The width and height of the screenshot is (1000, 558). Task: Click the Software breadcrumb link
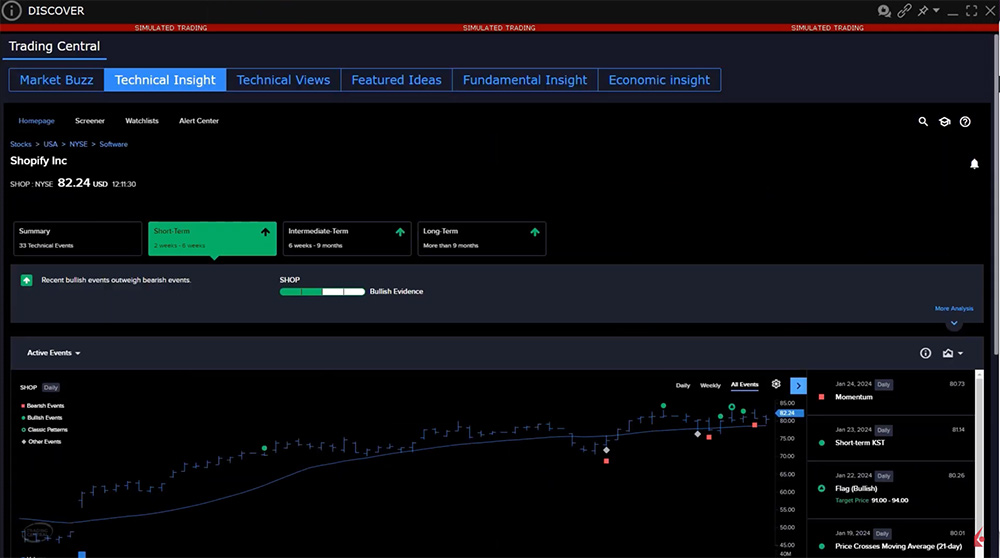[x=114, y=144]
